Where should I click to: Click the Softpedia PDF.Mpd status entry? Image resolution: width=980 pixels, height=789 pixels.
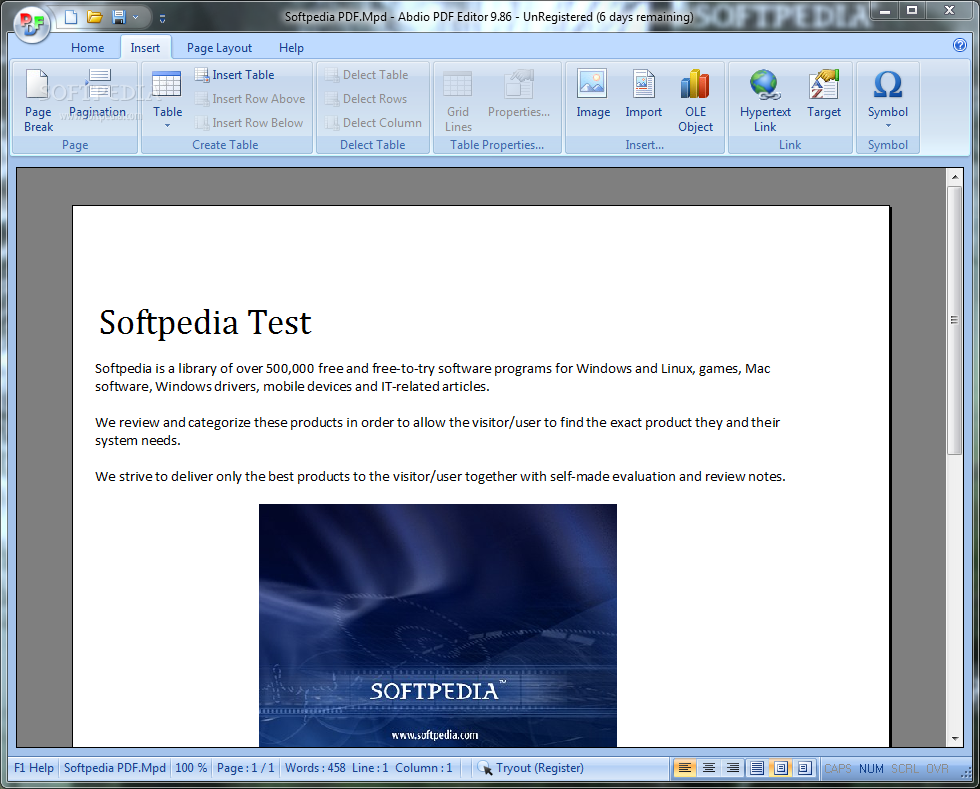coord(115,768)
